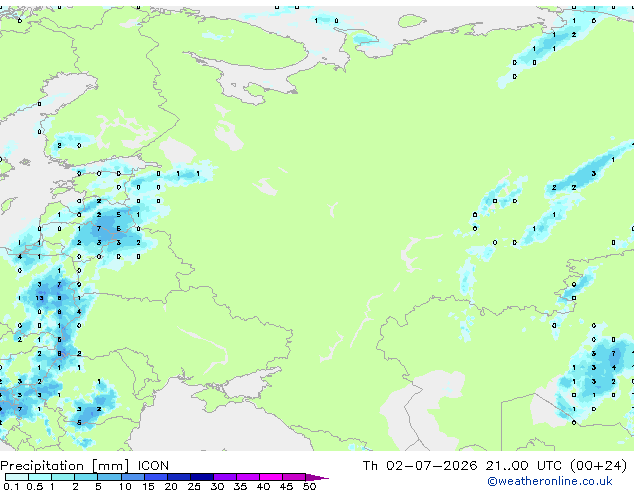
Task: Click the 20 to 25 mm legend swatch
Action: click(178, 477)
